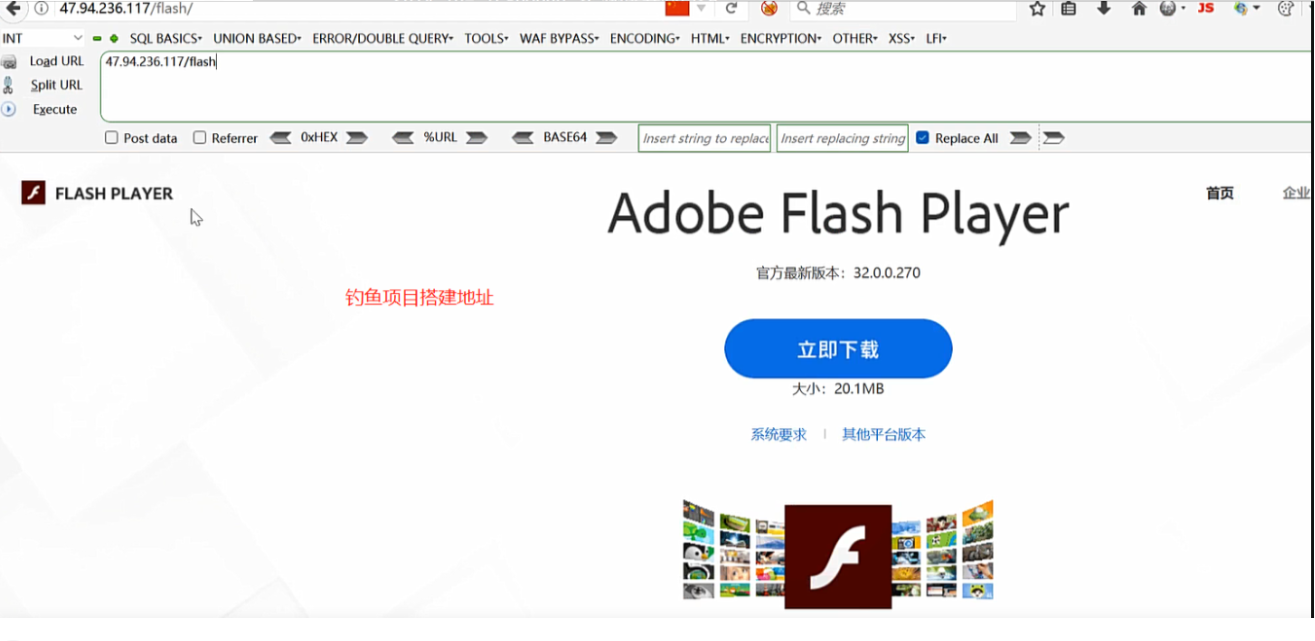Open address bar history dropdown arrow
Screen dimensions: 1315x641
pos(702,8)
